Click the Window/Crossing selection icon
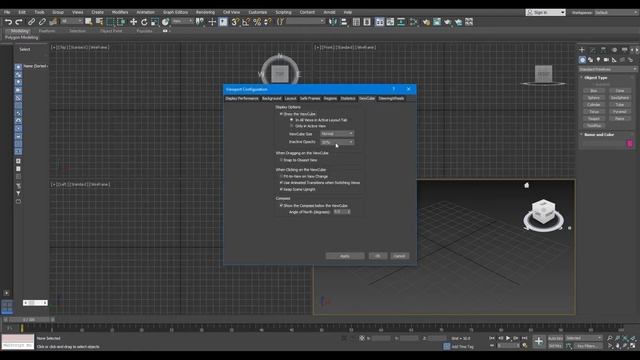The width and height of the screenshot is (640, 360). 121,22
